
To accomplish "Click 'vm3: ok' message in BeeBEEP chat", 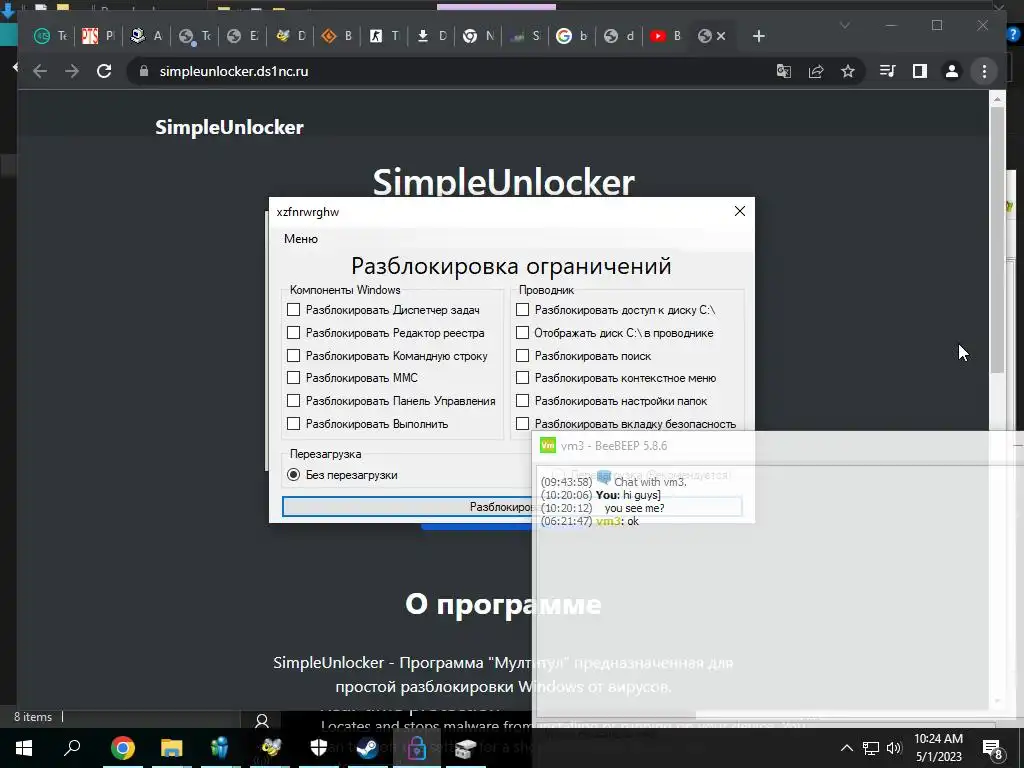I will [x=617, y=521].
